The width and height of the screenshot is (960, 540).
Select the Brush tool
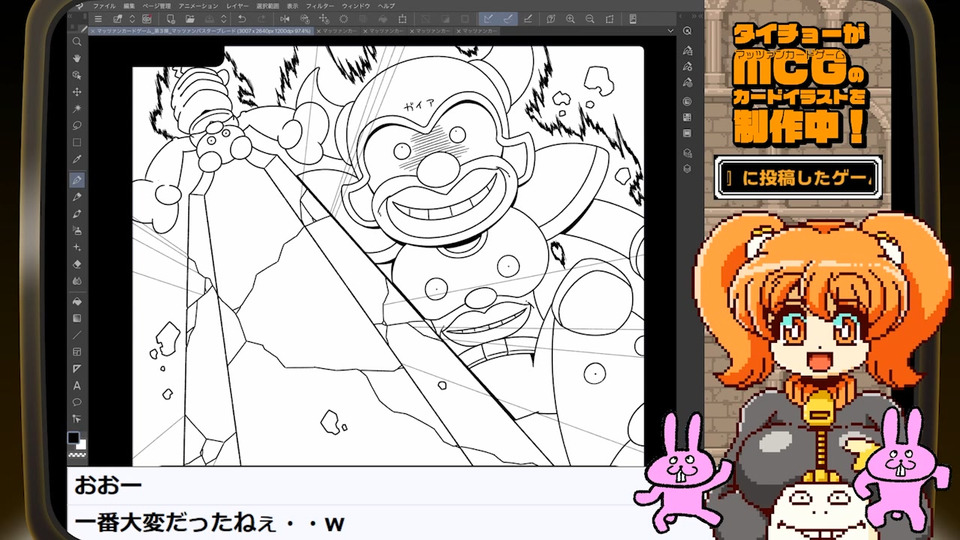click(77, 214)
